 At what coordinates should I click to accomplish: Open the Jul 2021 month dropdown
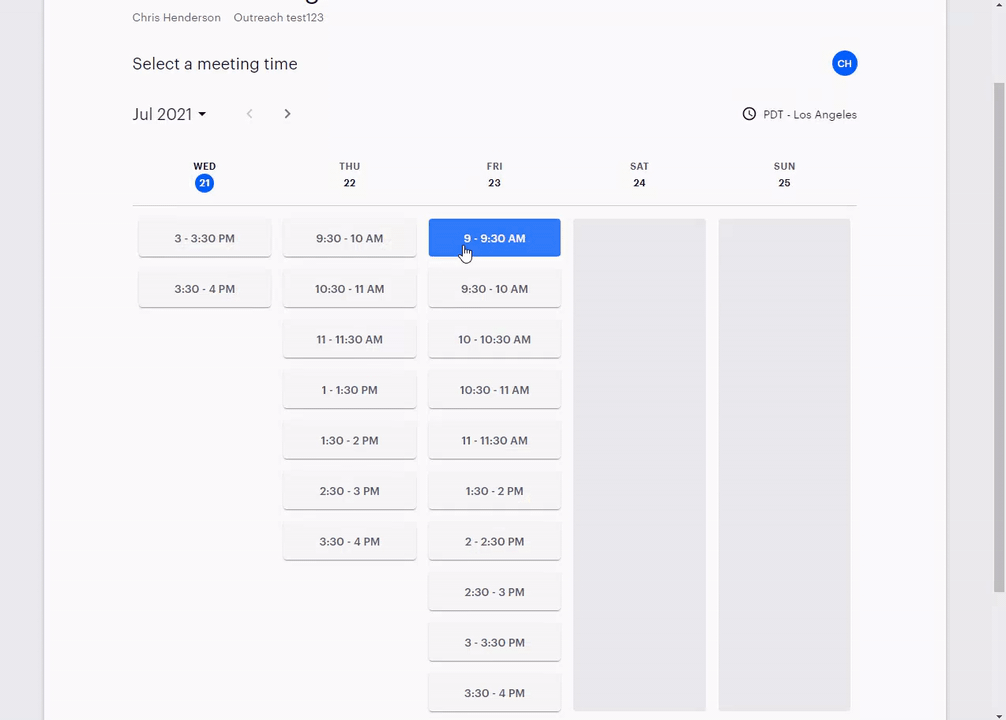pos(169,114)
